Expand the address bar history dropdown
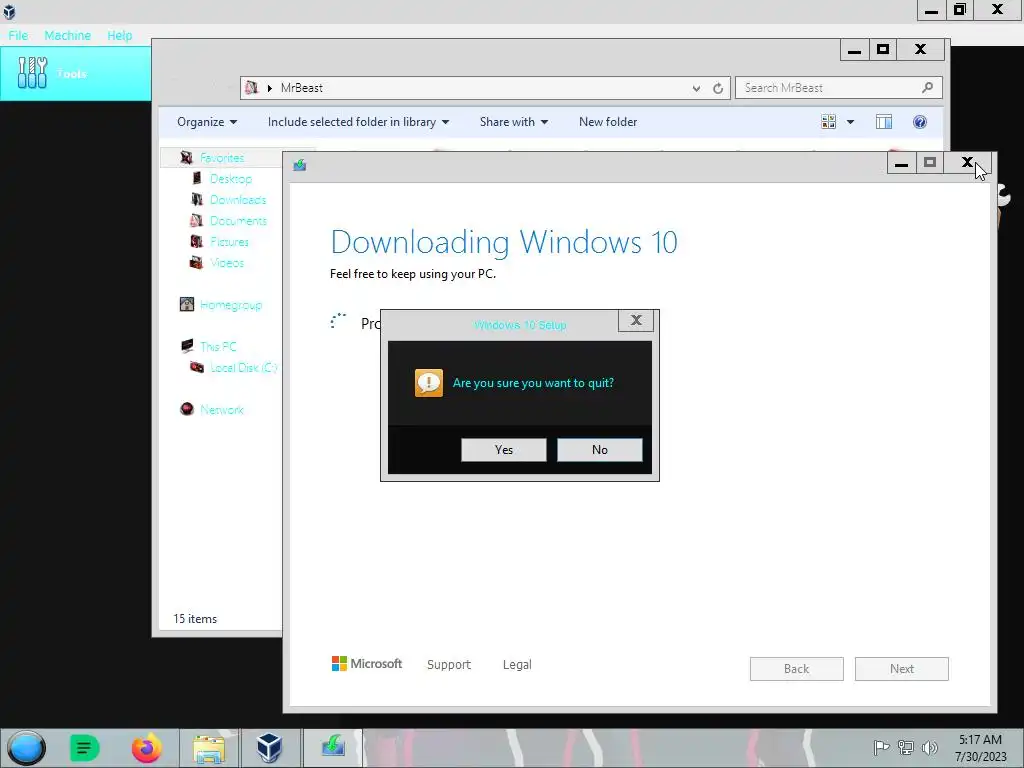 (696, 88)
